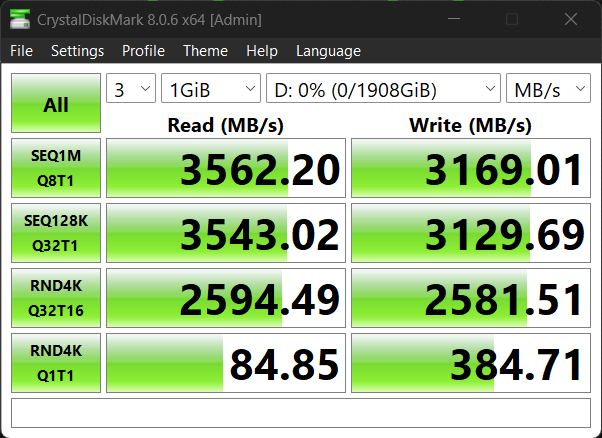Open the File menu
Screen dimensions: 602x438
[x=22, y=51]
